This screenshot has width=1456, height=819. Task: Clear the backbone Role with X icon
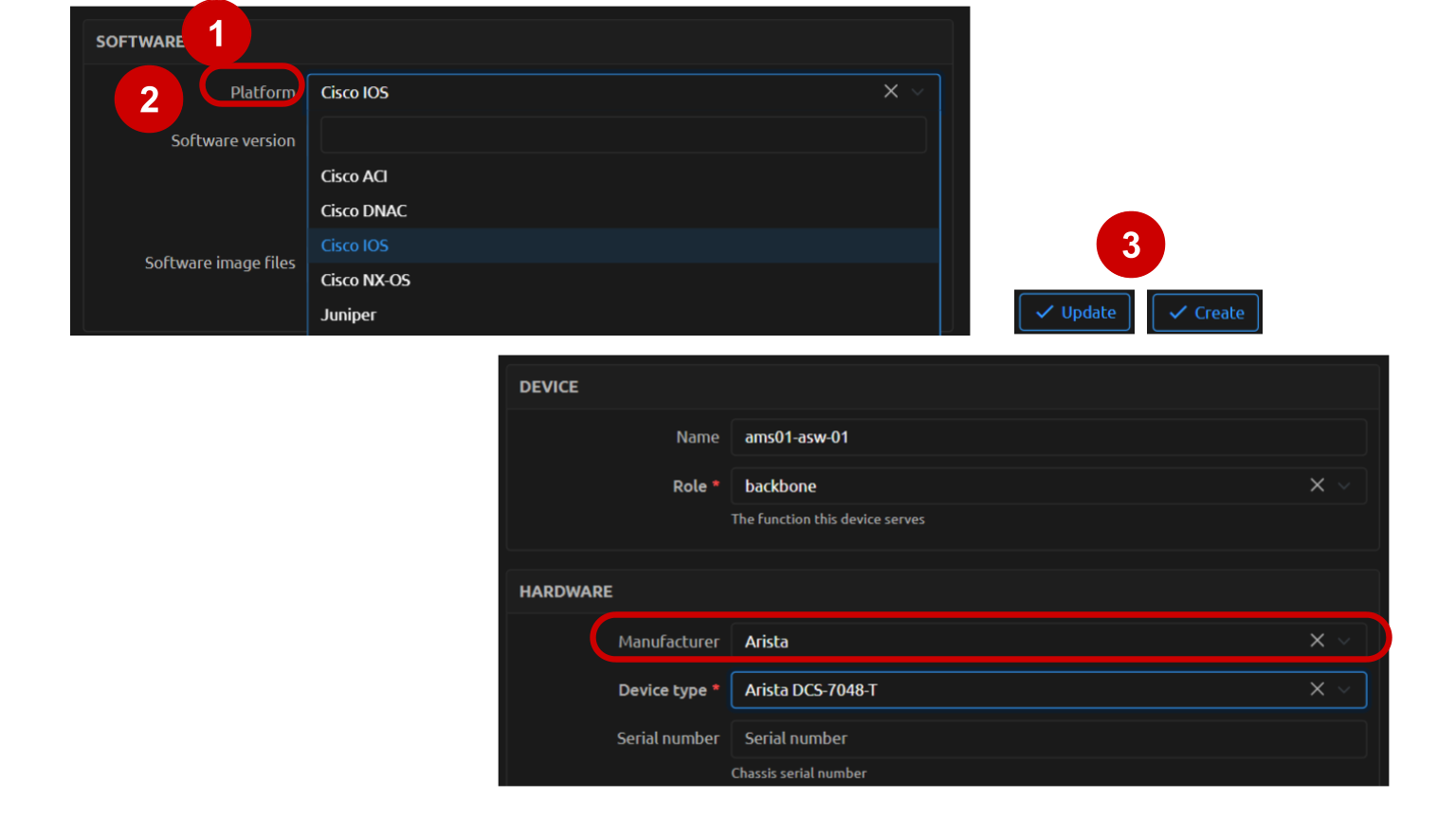(1317, 485)
